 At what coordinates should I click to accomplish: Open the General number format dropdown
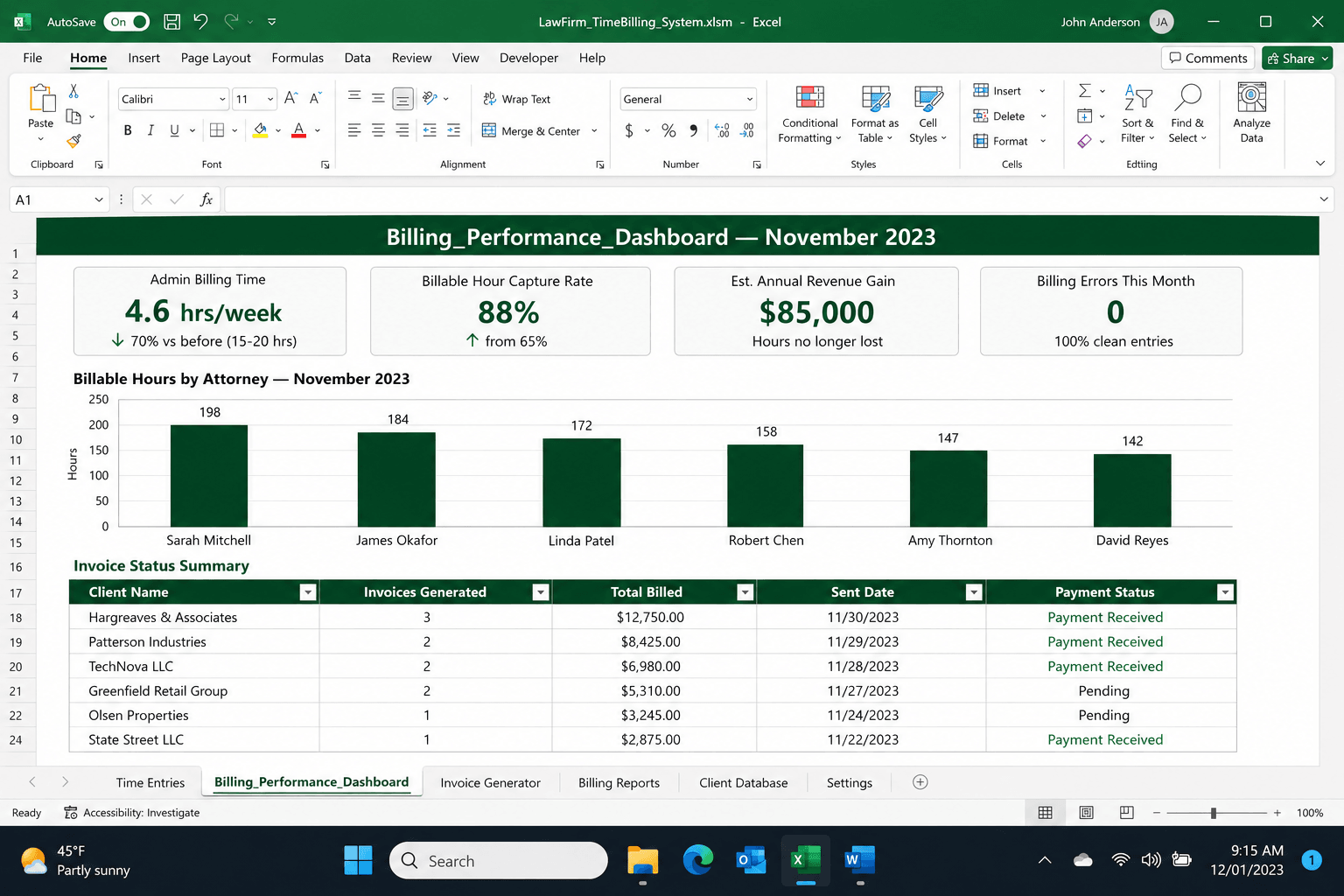(x=750, y=99)
